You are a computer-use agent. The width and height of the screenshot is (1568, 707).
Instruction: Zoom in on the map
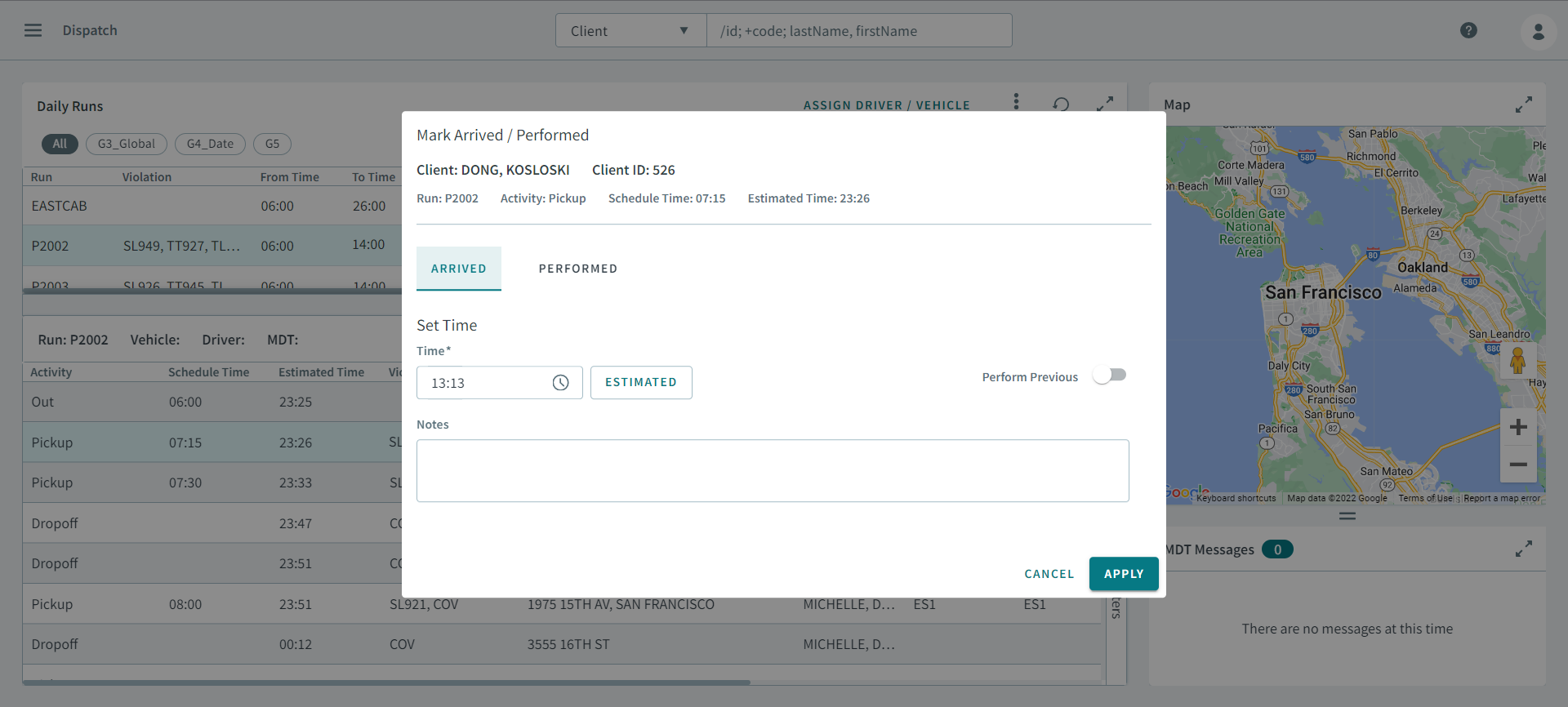click(x=1518, y=427)
